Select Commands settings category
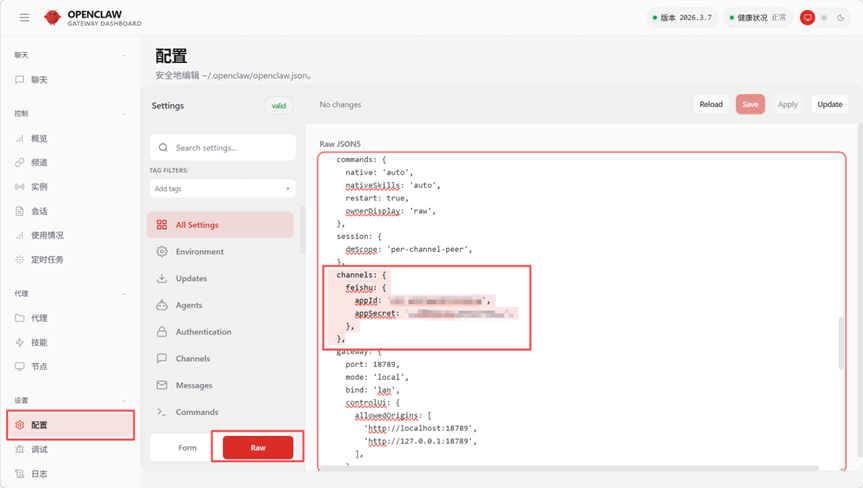The height and width of the screenshot is (488, 863). click(220, 412)
